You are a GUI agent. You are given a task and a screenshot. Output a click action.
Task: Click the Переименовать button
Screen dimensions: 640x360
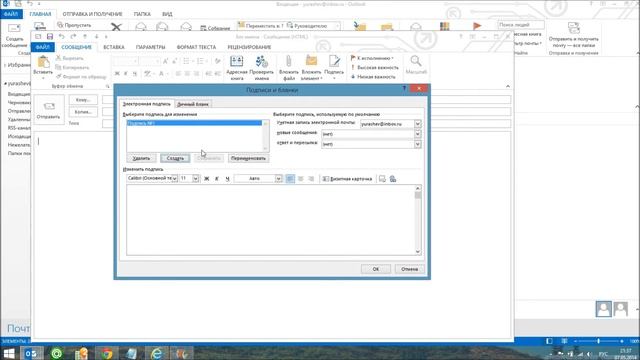point(248,158)
